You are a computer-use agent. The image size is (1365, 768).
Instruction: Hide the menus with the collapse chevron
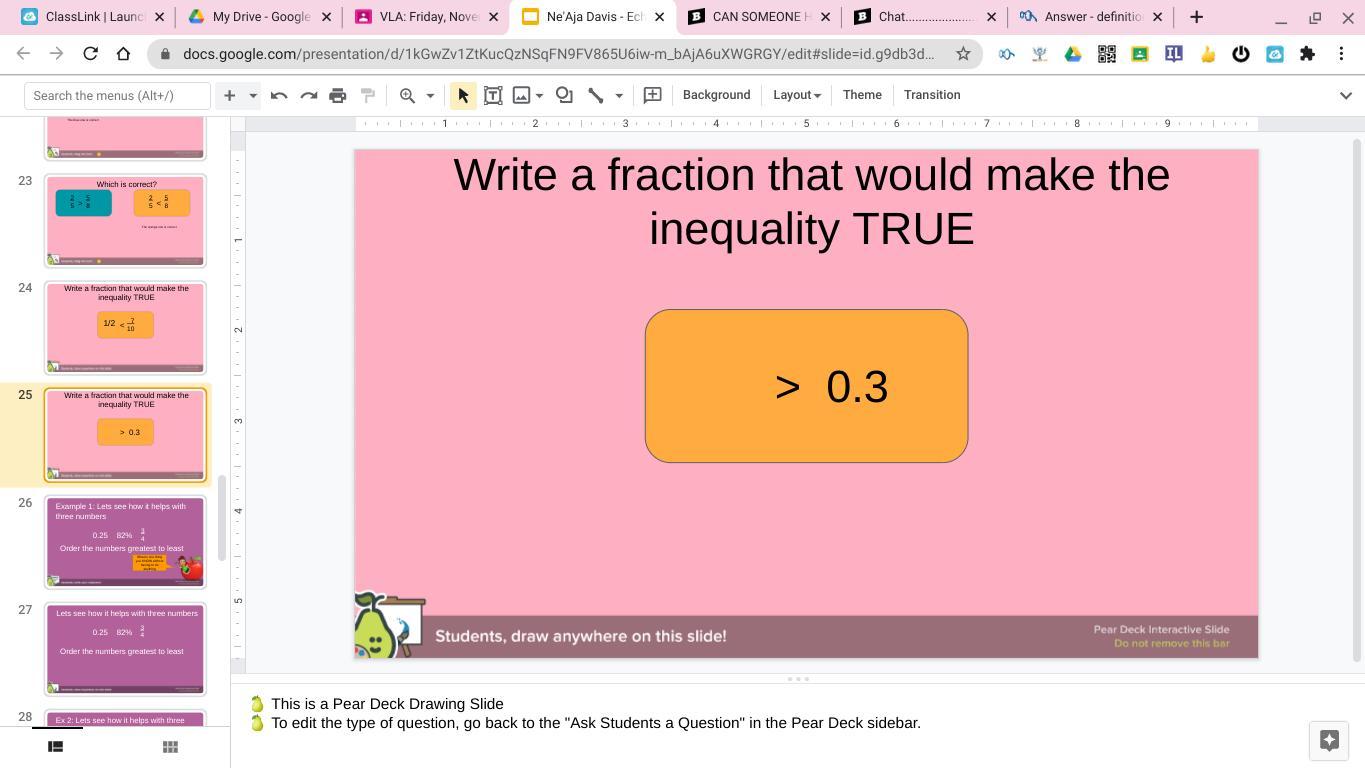[1345, 95]
